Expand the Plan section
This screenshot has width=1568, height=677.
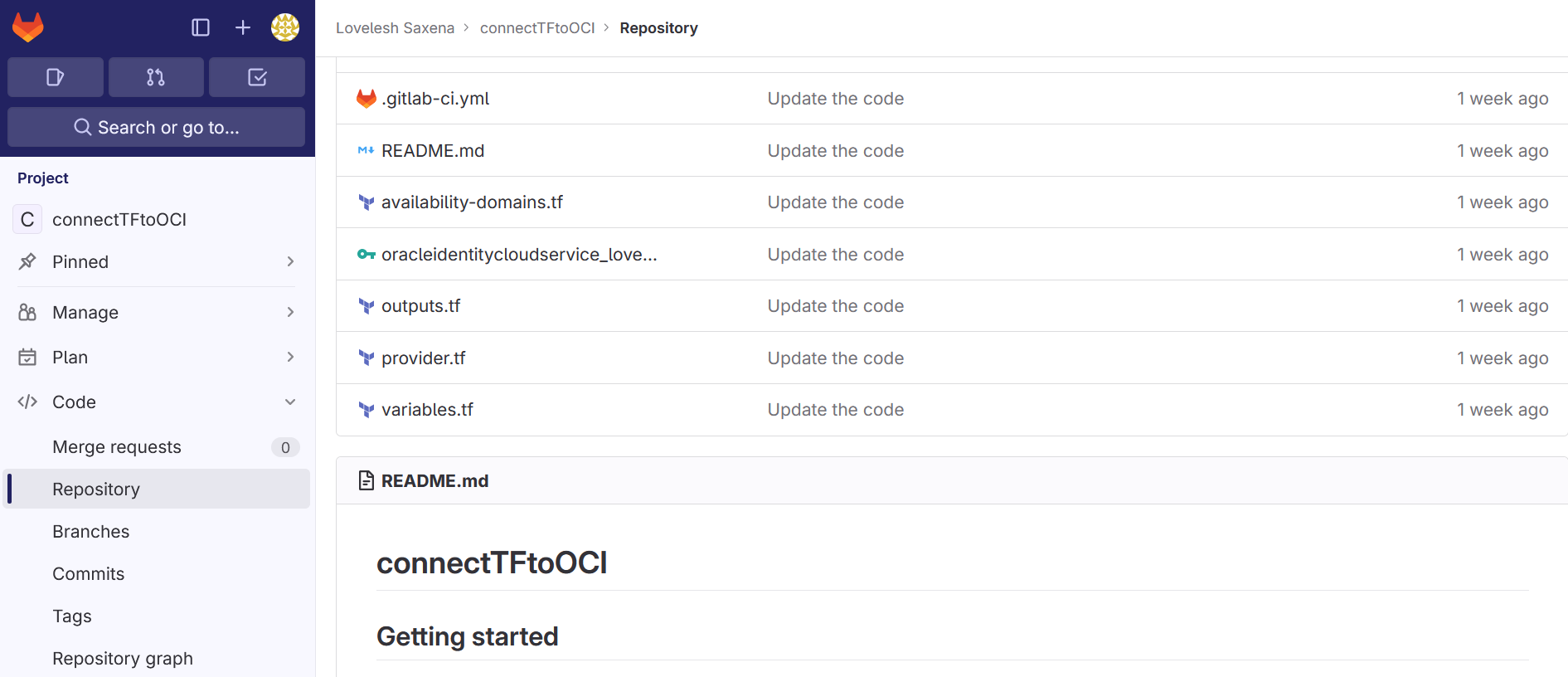click(156, 357)
